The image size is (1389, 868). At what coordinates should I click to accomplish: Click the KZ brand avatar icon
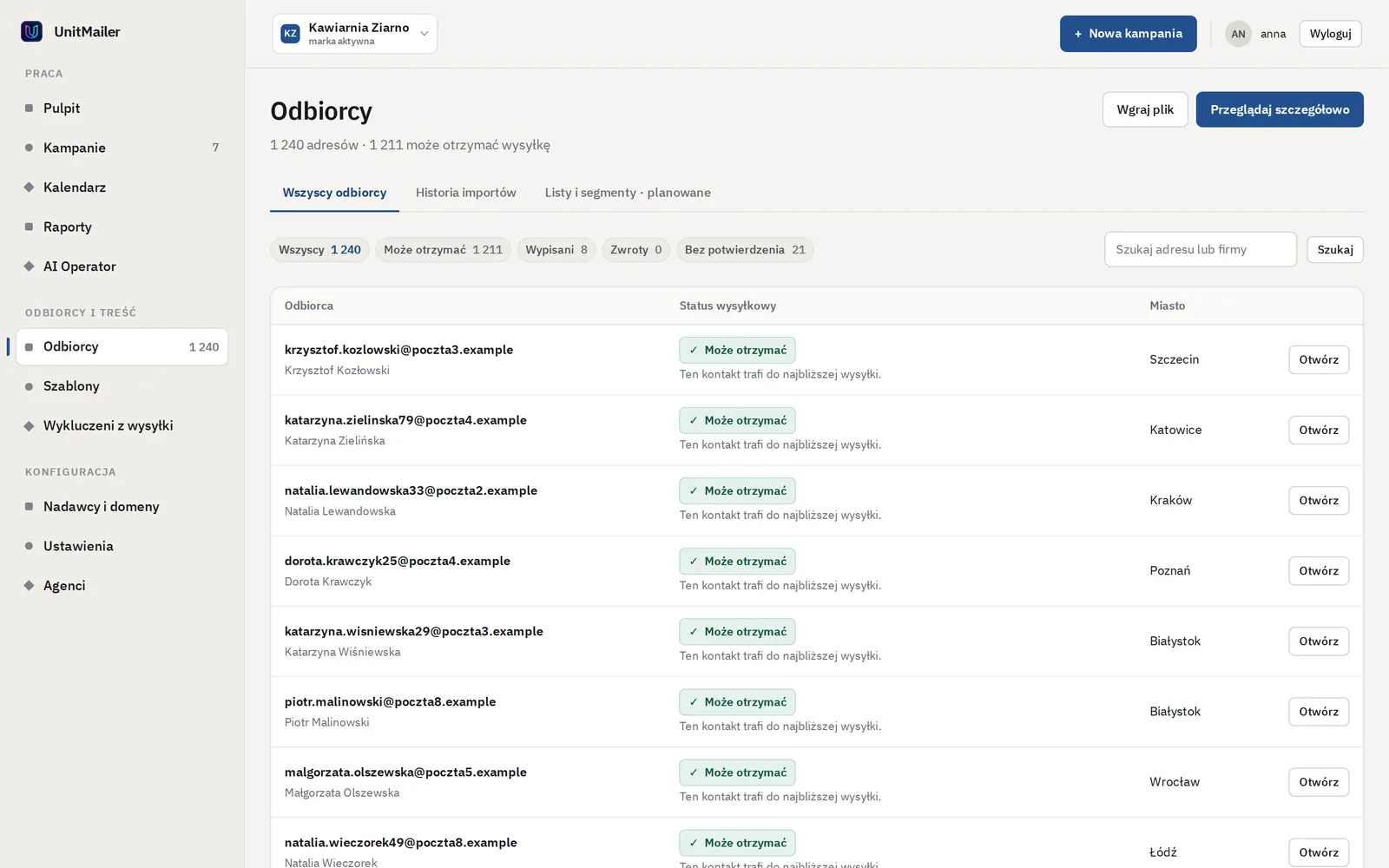click(x=291, y=34)
